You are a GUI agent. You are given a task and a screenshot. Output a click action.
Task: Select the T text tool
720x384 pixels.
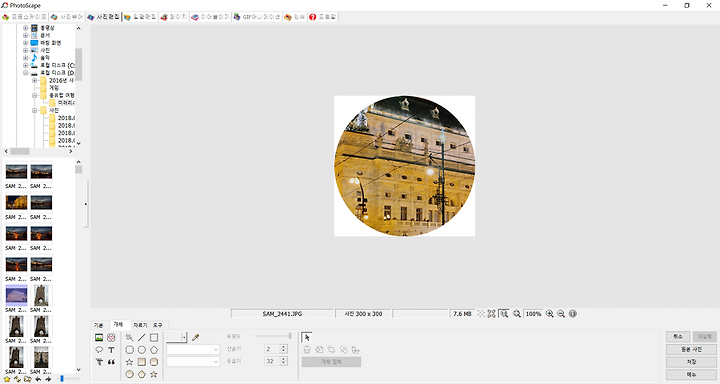111,350
